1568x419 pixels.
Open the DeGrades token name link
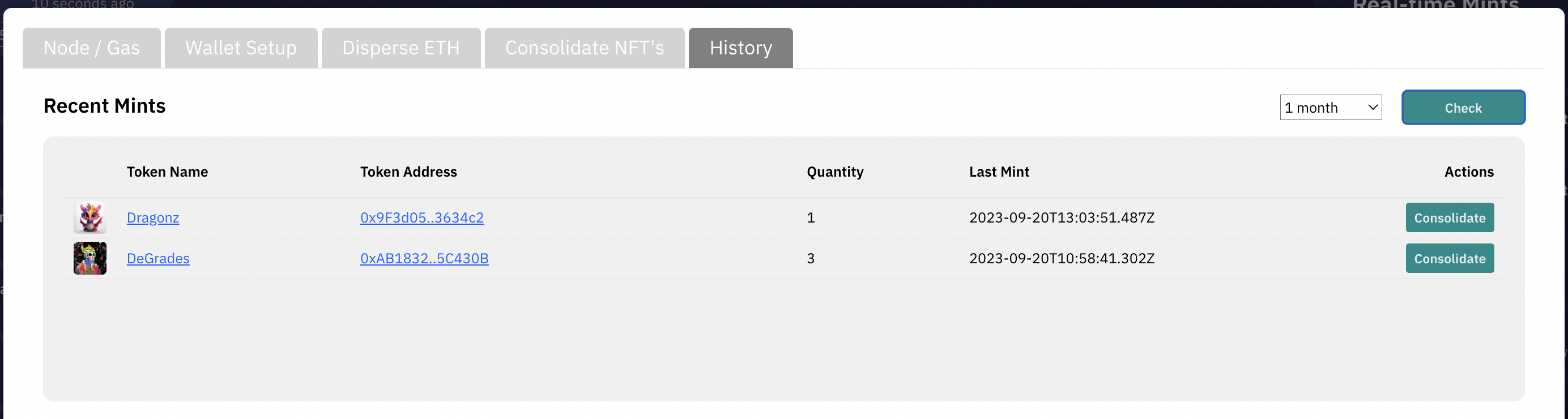point(158,258)
